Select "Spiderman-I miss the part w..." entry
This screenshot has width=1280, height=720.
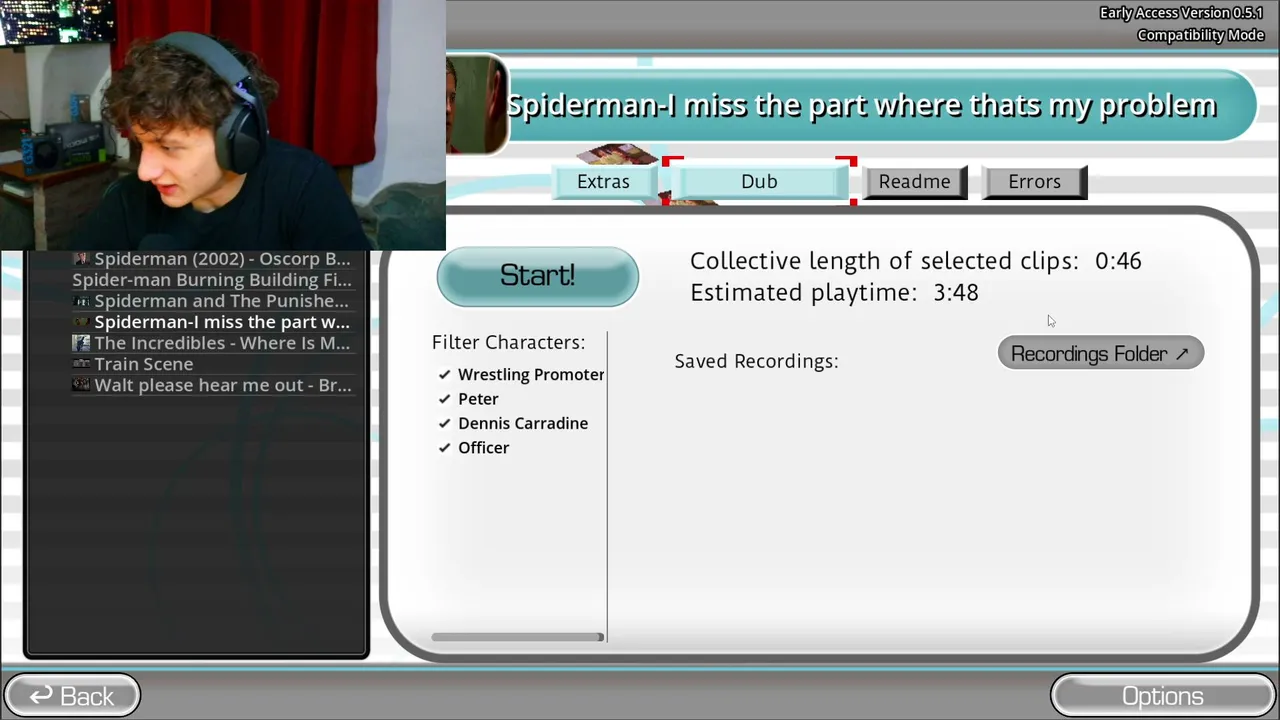[x=212, y=322]
